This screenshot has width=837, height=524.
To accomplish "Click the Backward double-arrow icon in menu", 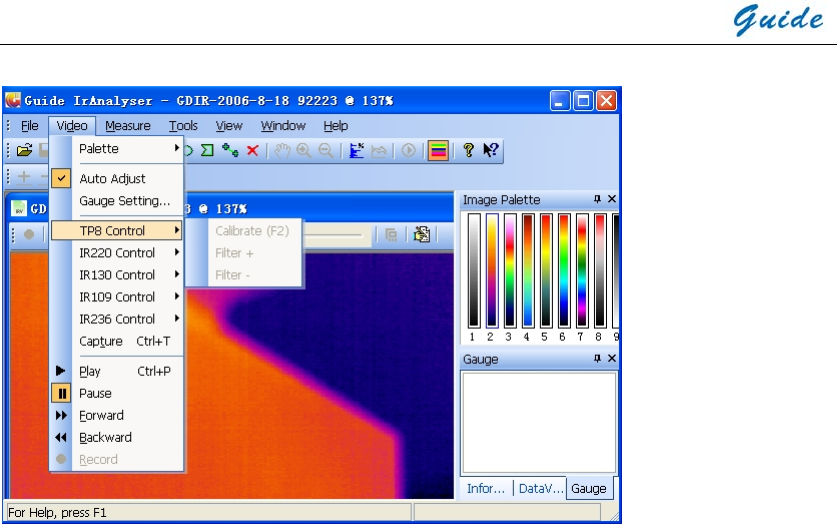I will point(61,438).
